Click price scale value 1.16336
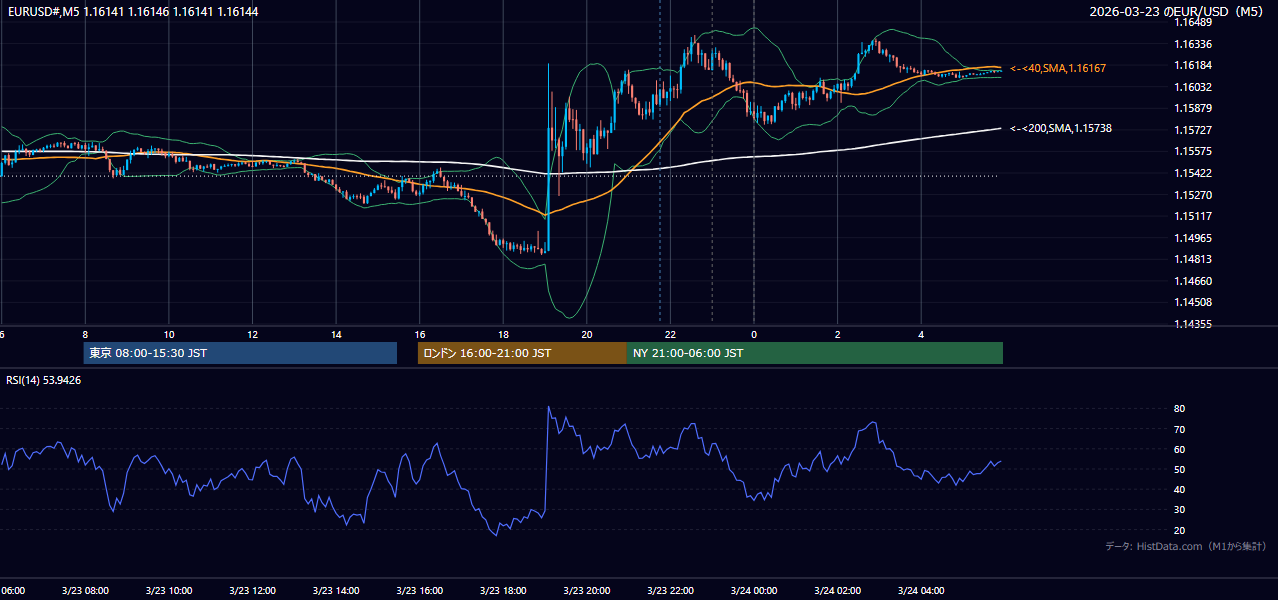The height and width of the screenshot is (600, 1278). 1194,44
